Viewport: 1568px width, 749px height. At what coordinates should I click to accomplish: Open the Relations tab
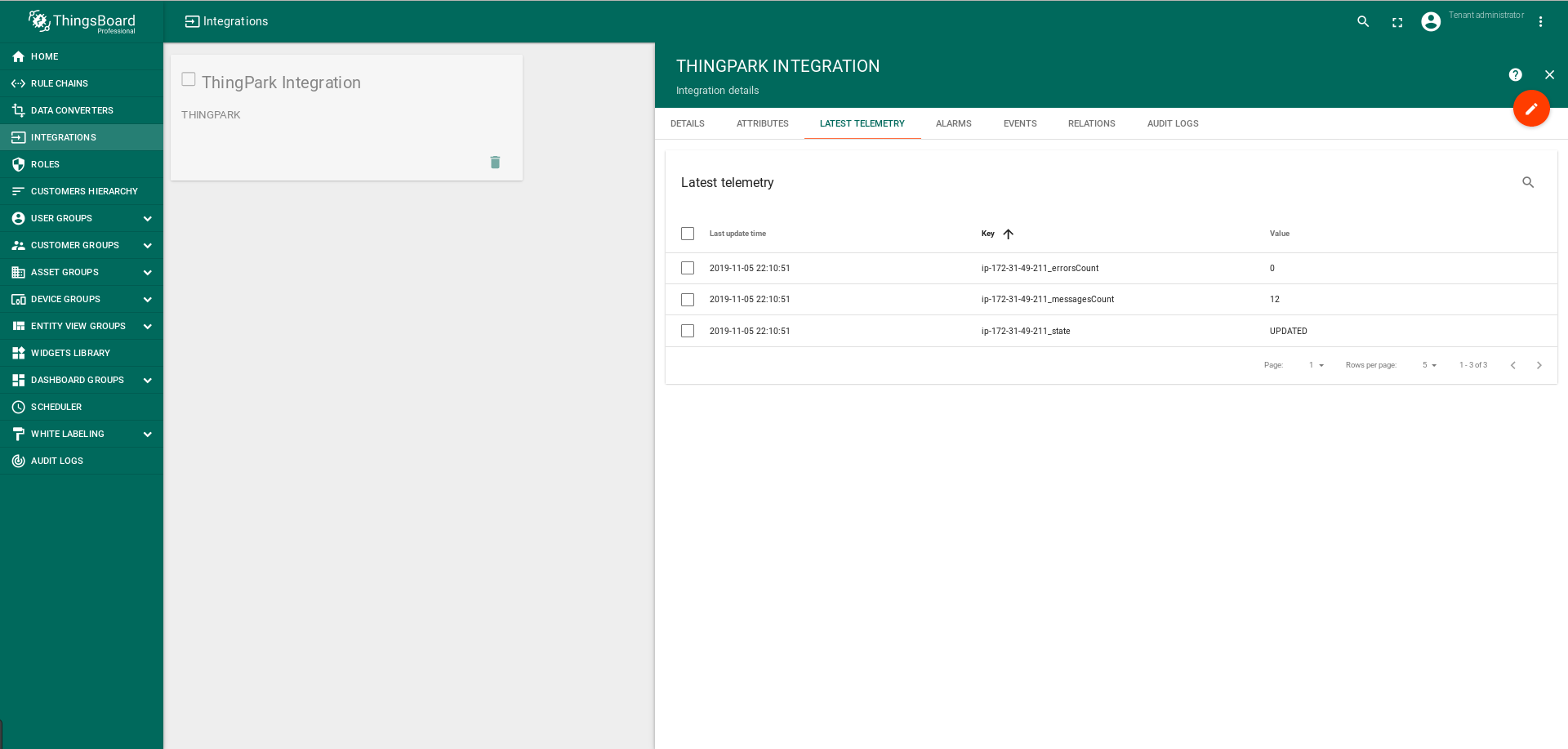[x=1092, y=123]
